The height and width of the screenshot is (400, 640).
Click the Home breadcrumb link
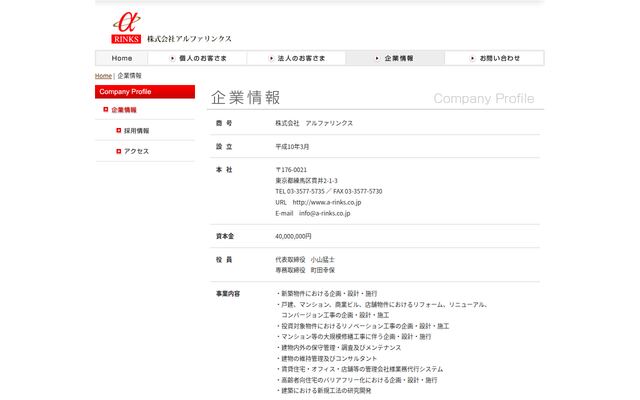pyautogui.click(x=103, y=76)
